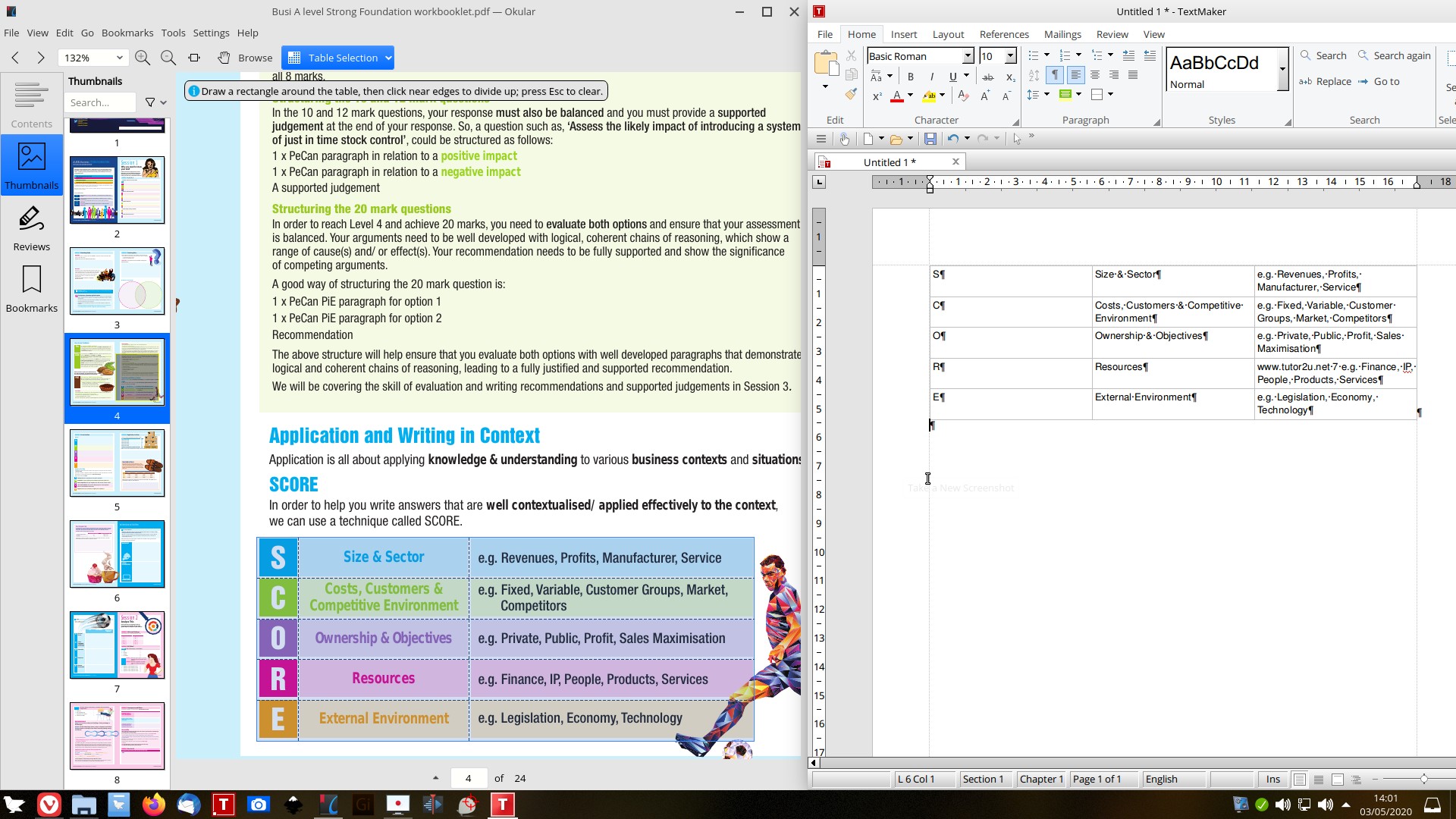This screenshot has height=819, width=1456.
Task: Expand the Basic Roman font name dropdown
Action: coord(968,56)
